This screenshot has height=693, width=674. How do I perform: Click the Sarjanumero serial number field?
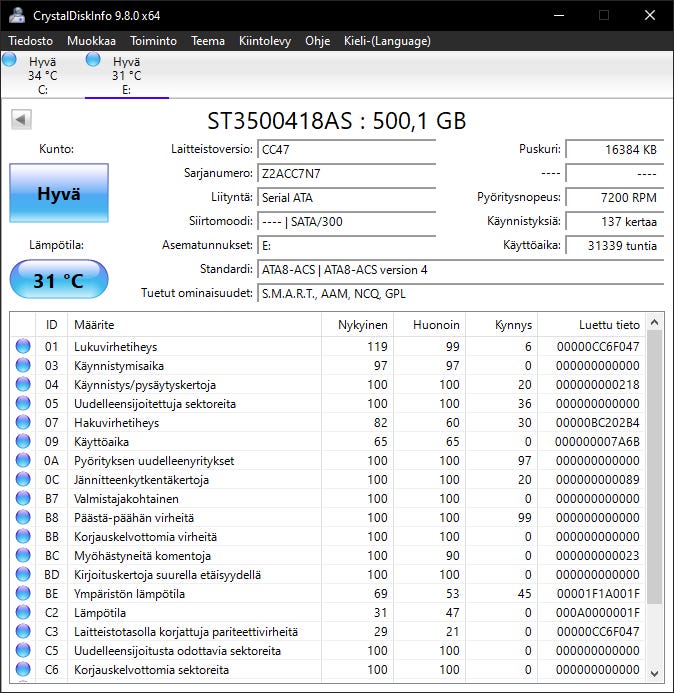click(x=346, y=174)
